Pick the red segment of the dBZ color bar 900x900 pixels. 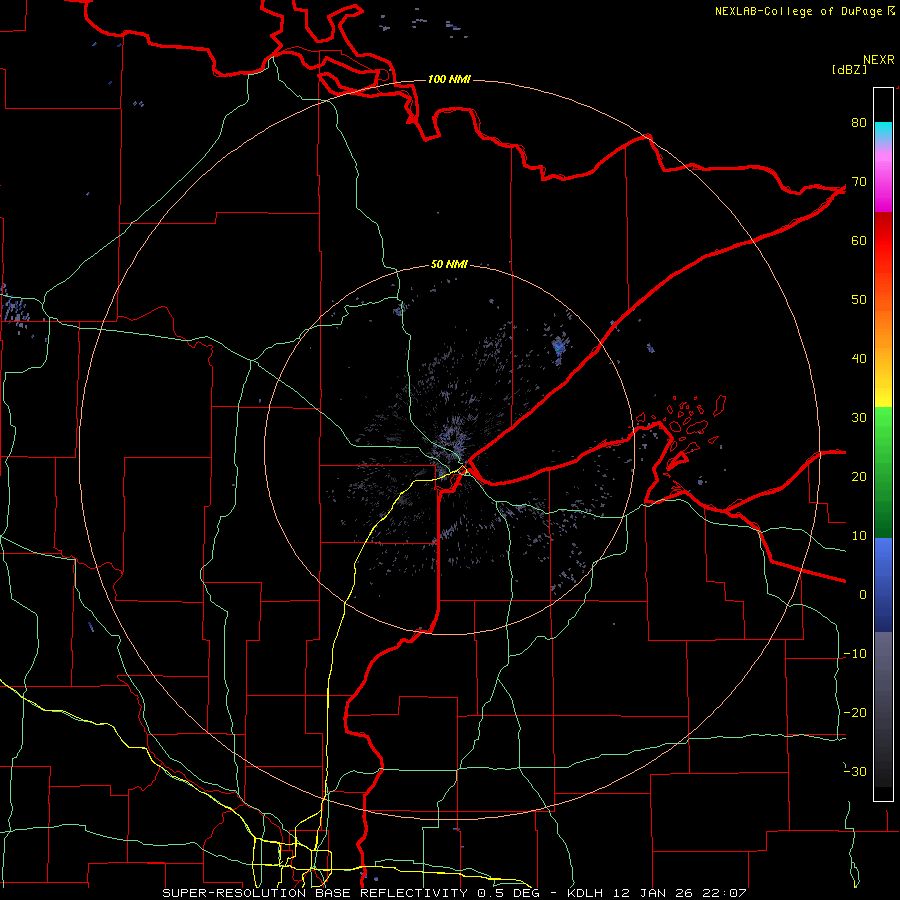[883, 241]
